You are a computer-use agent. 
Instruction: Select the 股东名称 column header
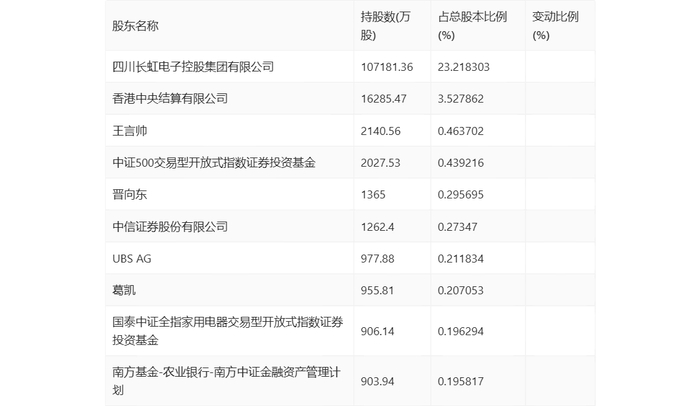pyautogui.click(x=135, y=26)
